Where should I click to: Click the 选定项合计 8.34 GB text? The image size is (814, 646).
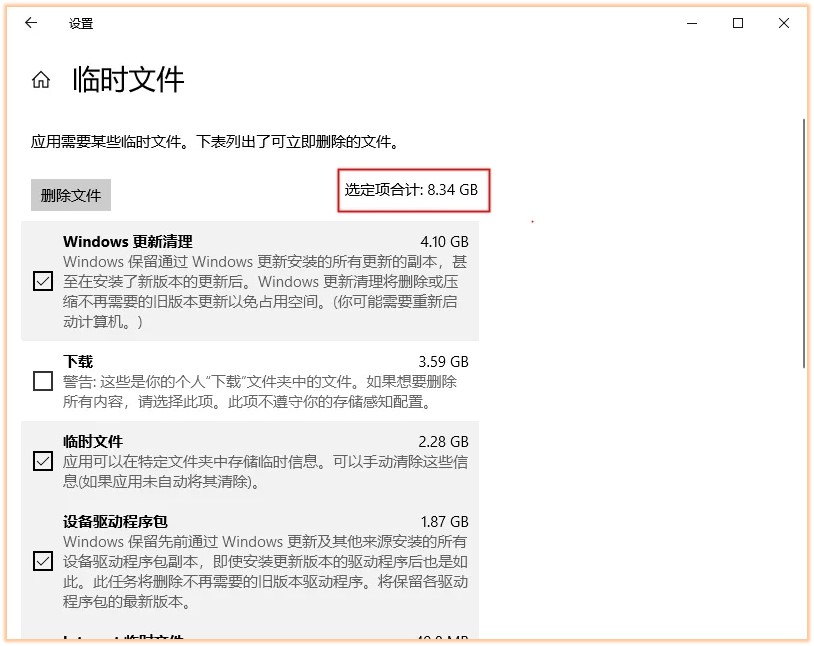coord(413,190)
